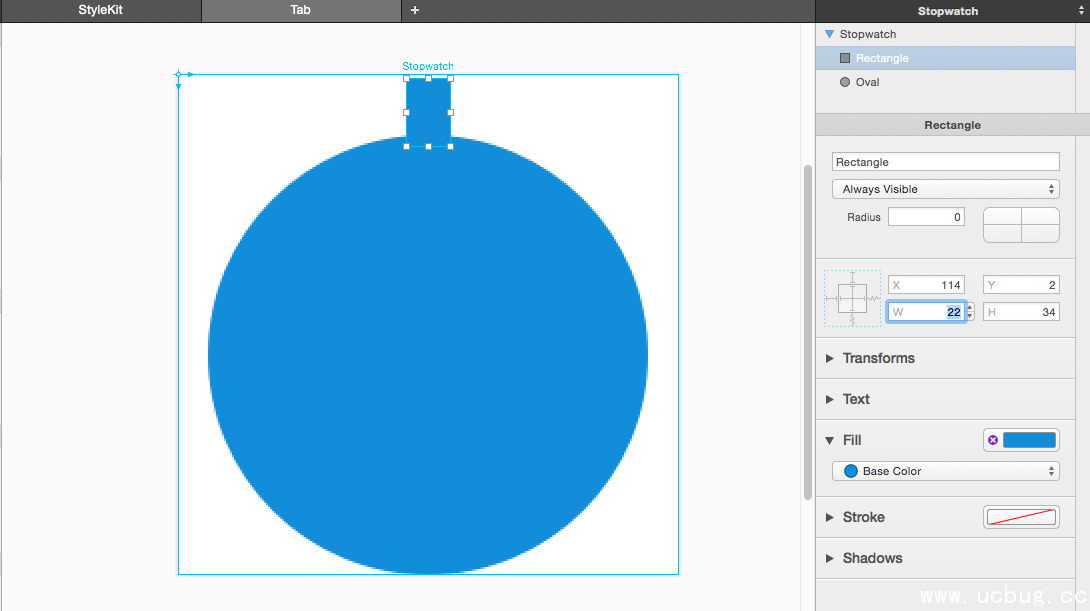Viewport: 1090px width, 611px height.
Task: Click the empty Stroke color swatch
Action: [1021, 517]
